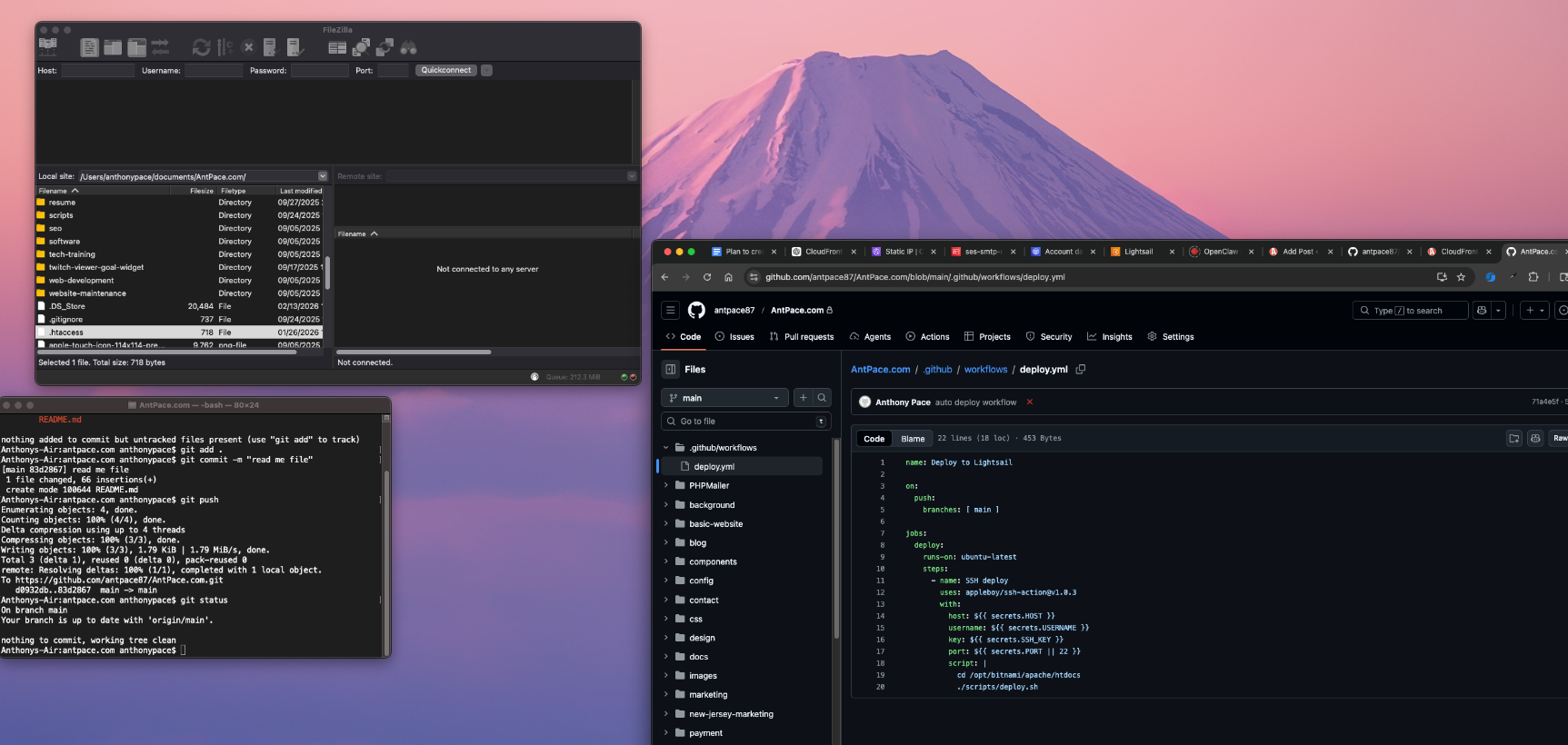Open the Settings repository tab
This screenshot has width=1568, height=745.
tap(1171, 337)
